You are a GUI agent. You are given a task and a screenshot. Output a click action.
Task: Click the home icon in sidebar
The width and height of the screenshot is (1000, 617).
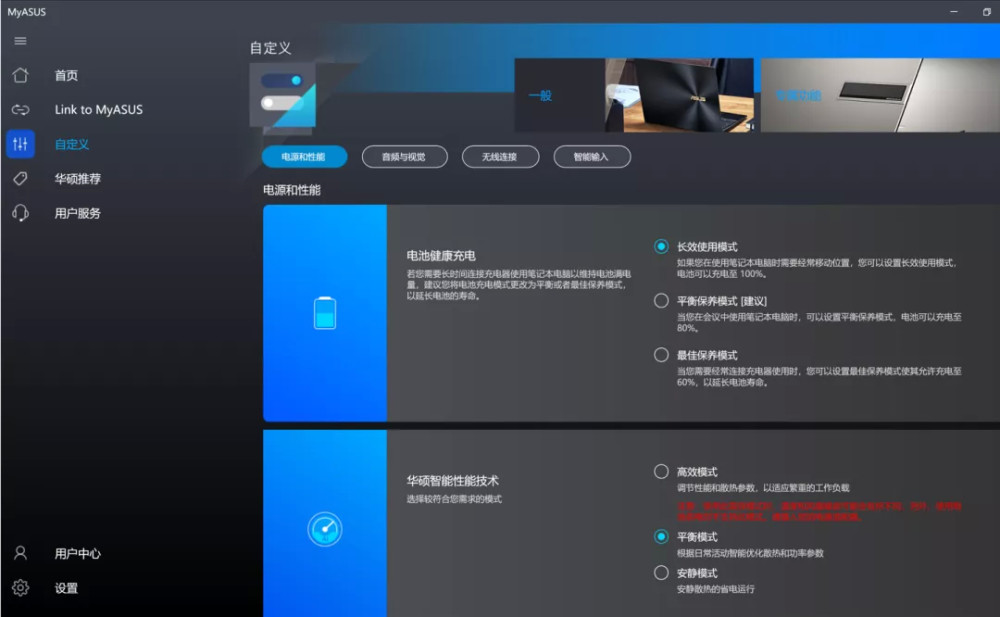pos(20,75)
